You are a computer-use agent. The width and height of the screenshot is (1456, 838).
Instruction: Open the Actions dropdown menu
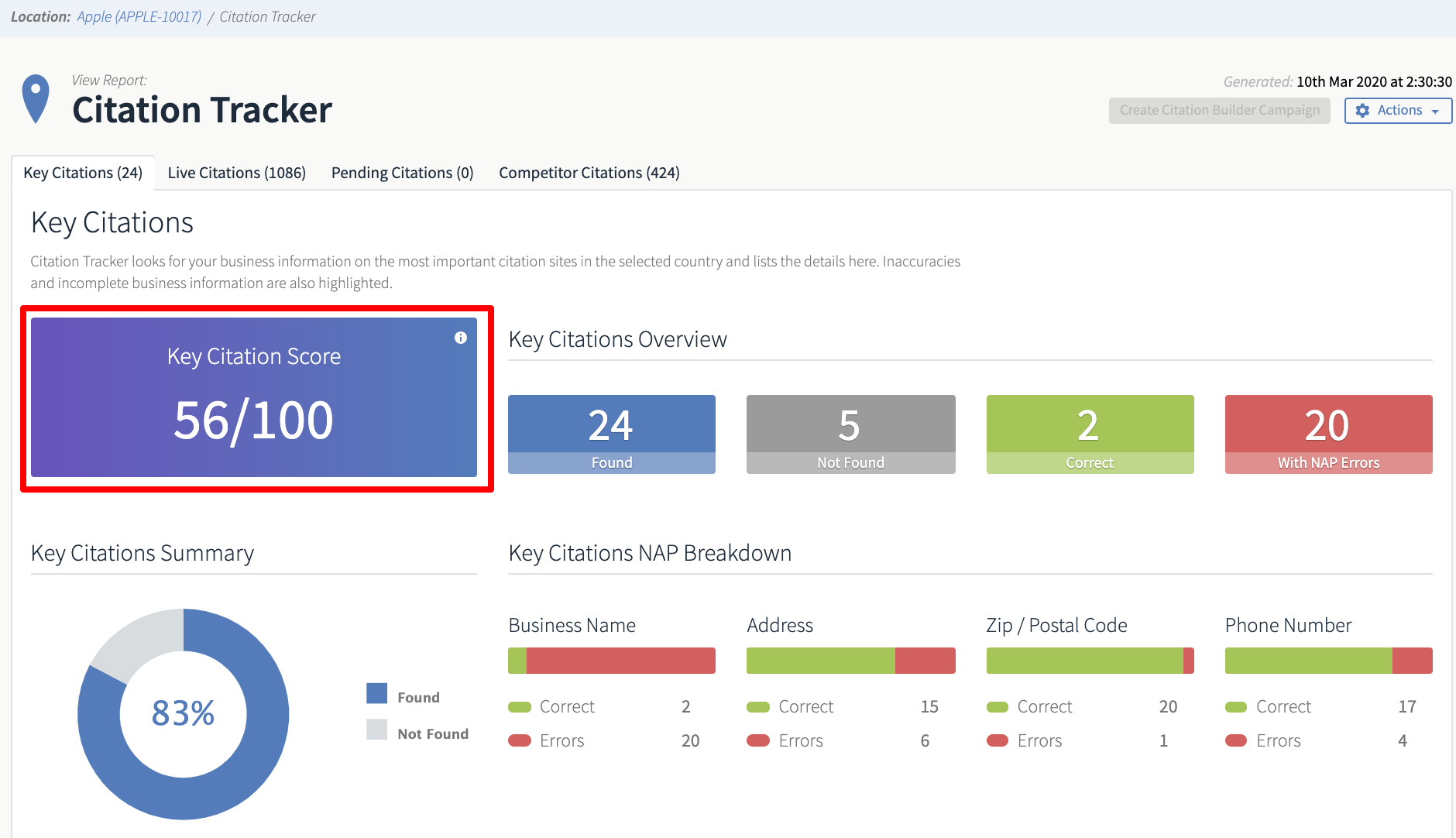[1398, 111]
